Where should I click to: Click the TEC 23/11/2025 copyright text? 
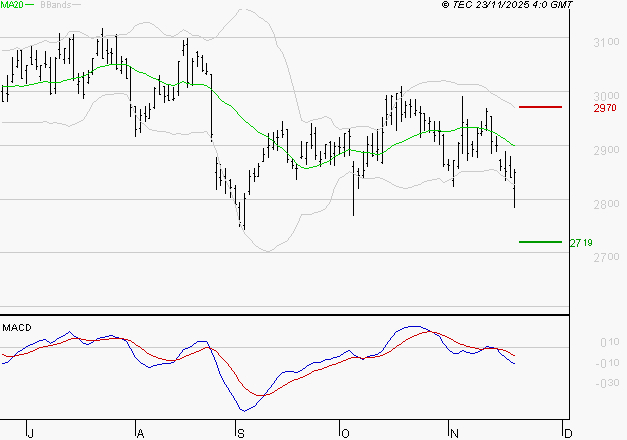click(507, 4)
